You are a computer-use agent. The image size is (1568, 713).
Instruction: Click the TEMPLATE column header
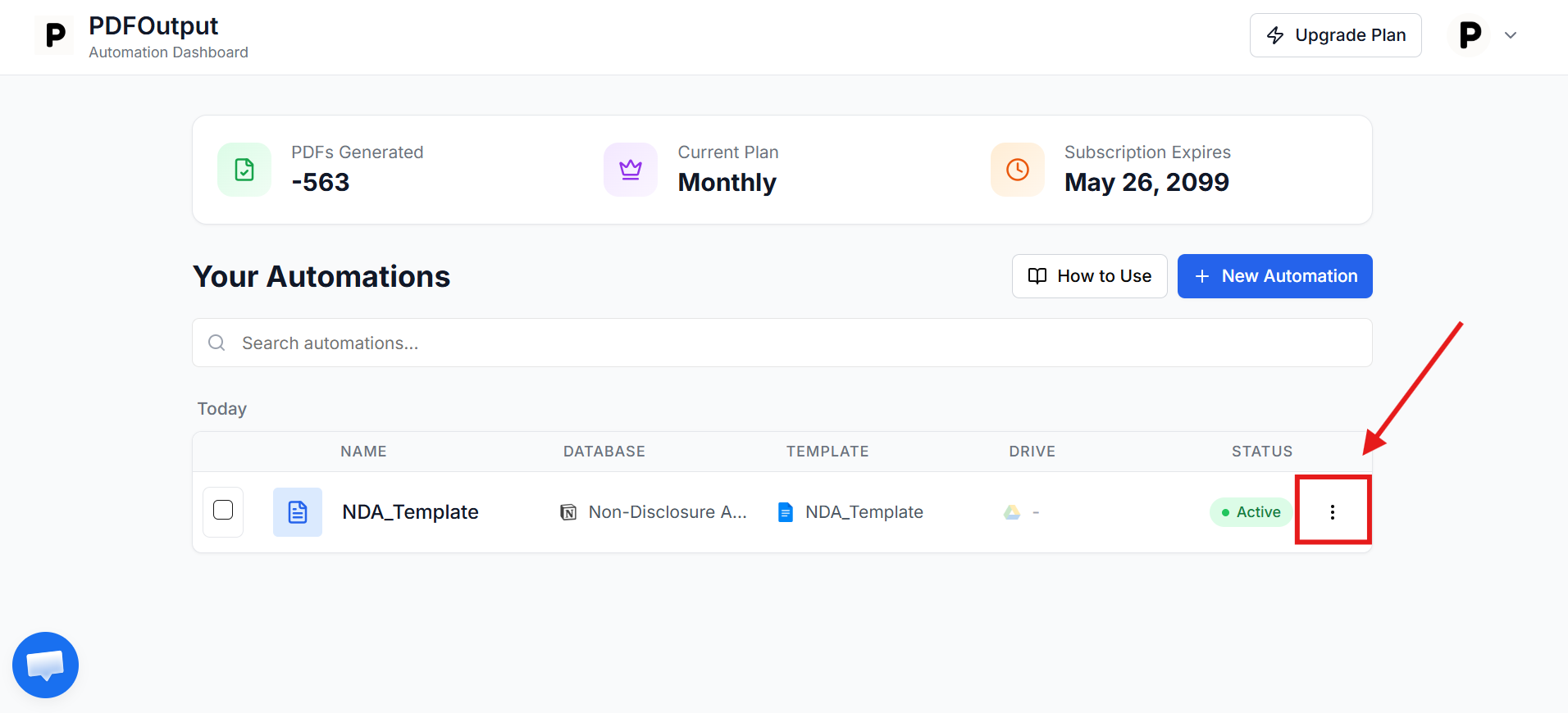[x=827, y=452]
